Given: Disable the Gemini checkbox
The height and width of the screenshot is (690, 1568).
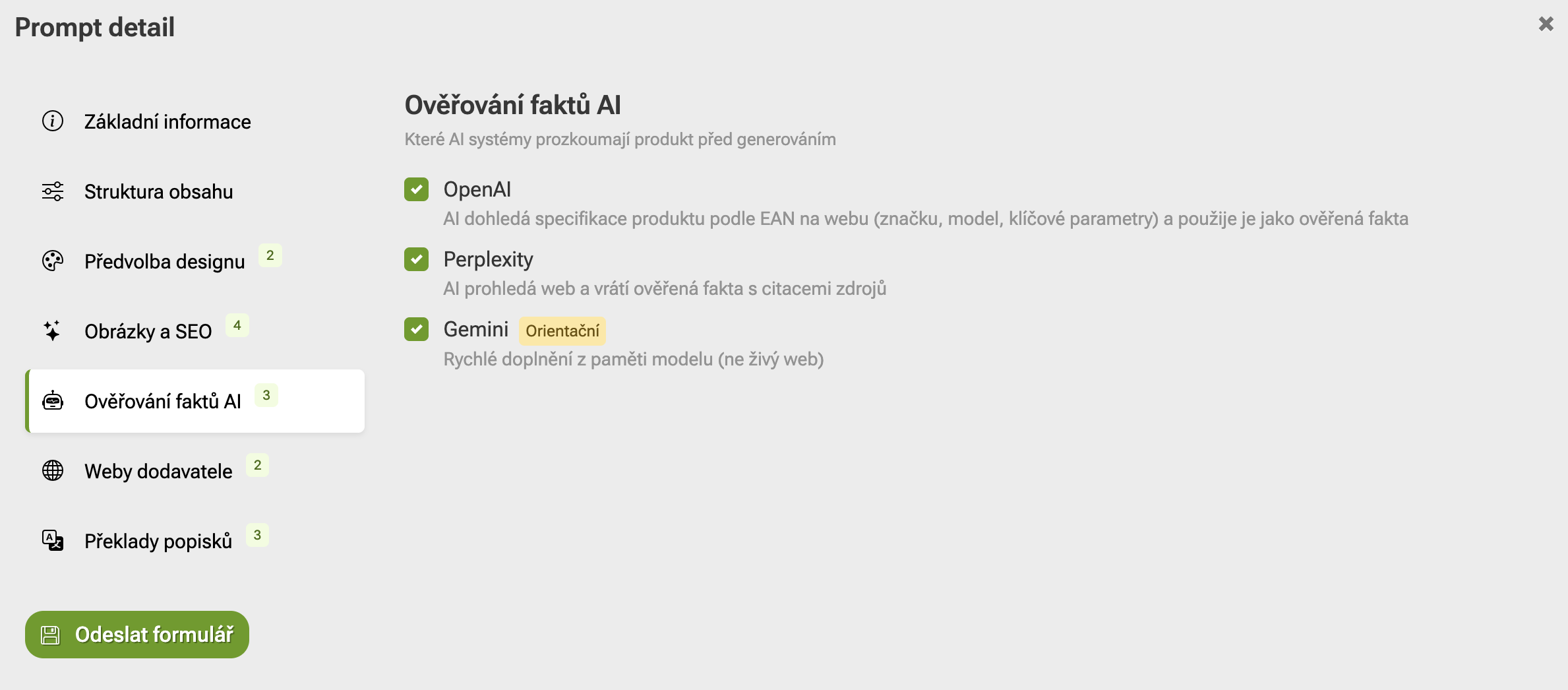Looking at the screenshot, I should (x=417, y=330).
